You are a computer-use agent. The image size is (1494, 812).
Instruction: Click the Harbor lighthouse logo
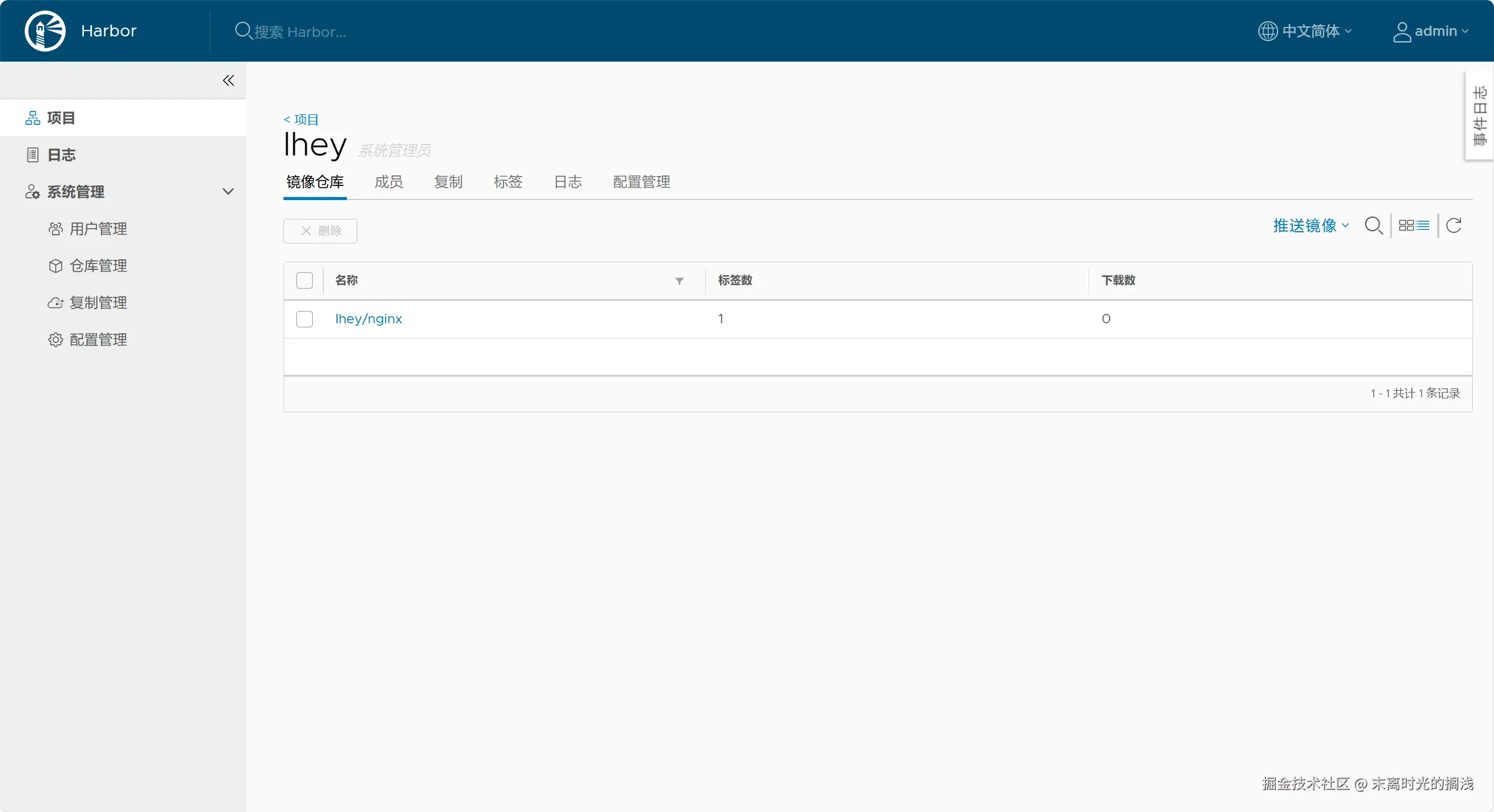[45, 31]
